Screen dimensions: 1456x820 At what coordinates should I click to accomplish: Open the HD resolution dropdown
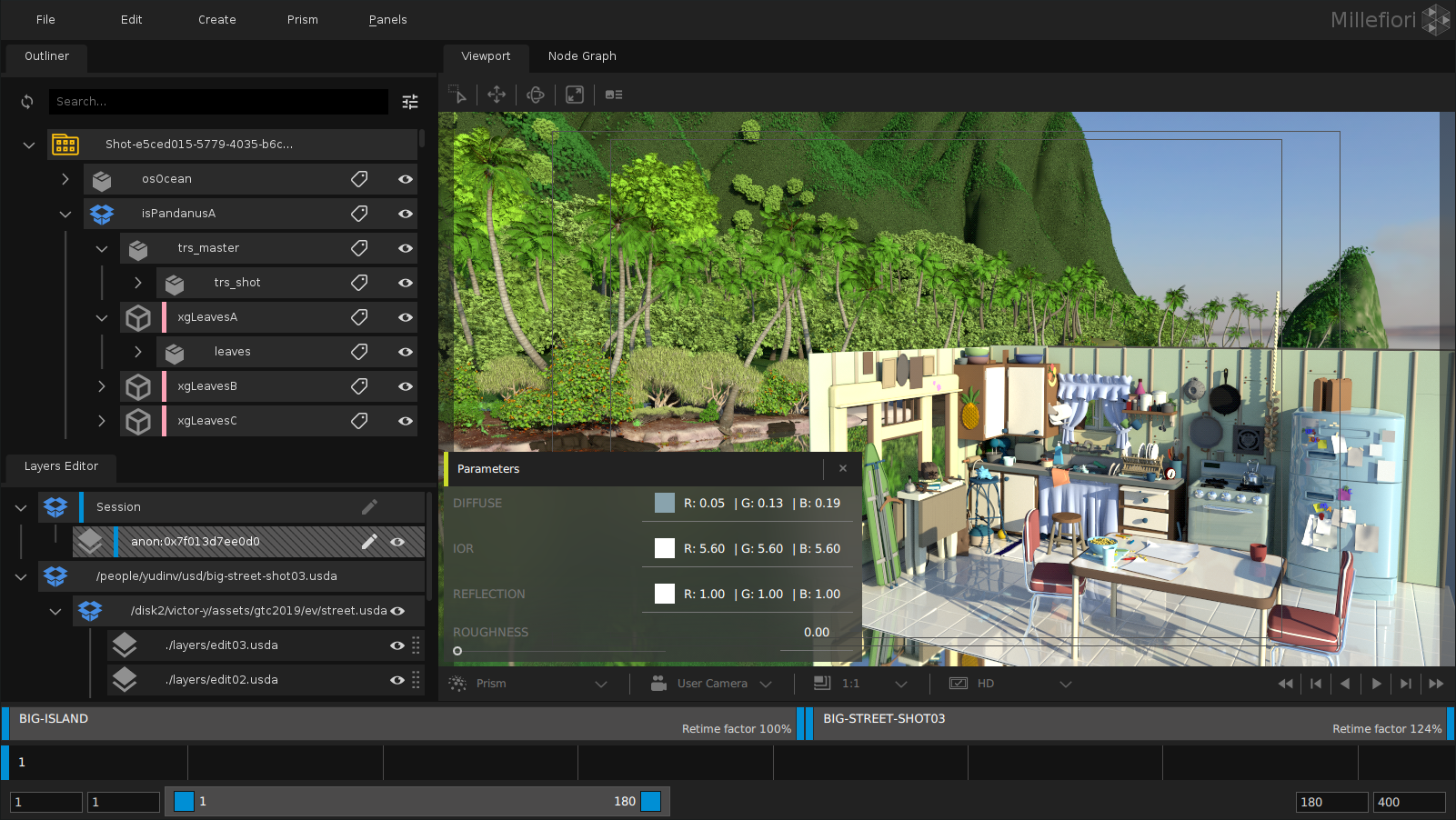pyautogui.click(x=1010, y=684)
